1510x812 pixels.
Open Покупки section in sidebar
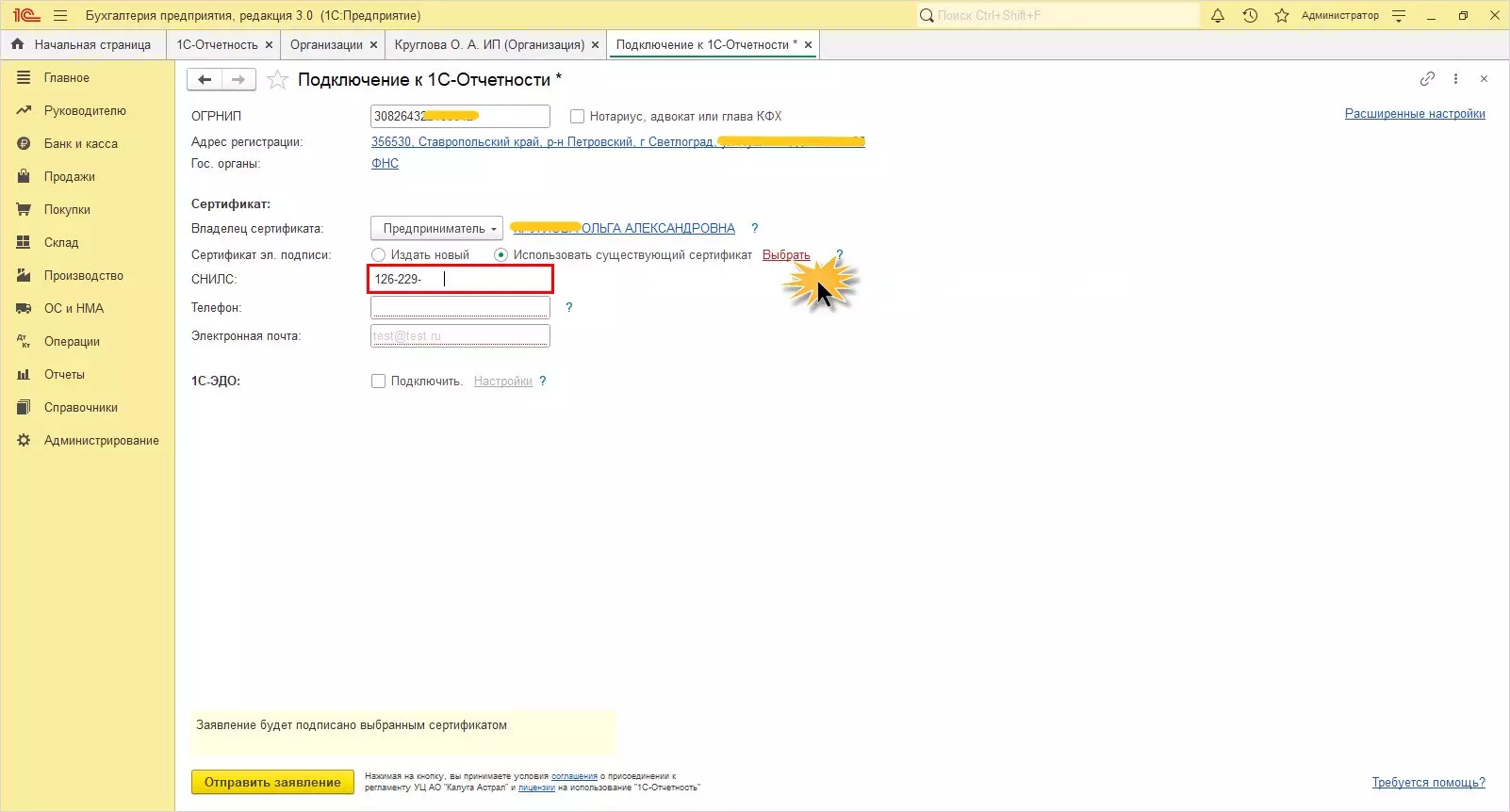(x=67, y=210)
